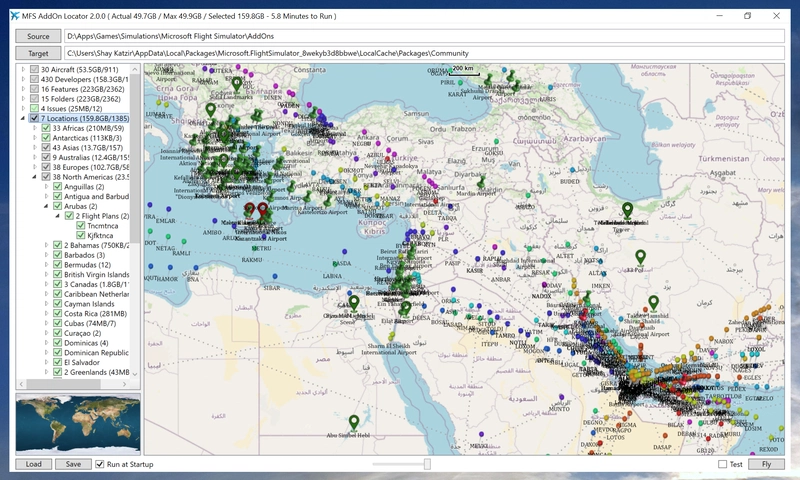Uncheck the 7 Locations checkbox

point(35,119)
